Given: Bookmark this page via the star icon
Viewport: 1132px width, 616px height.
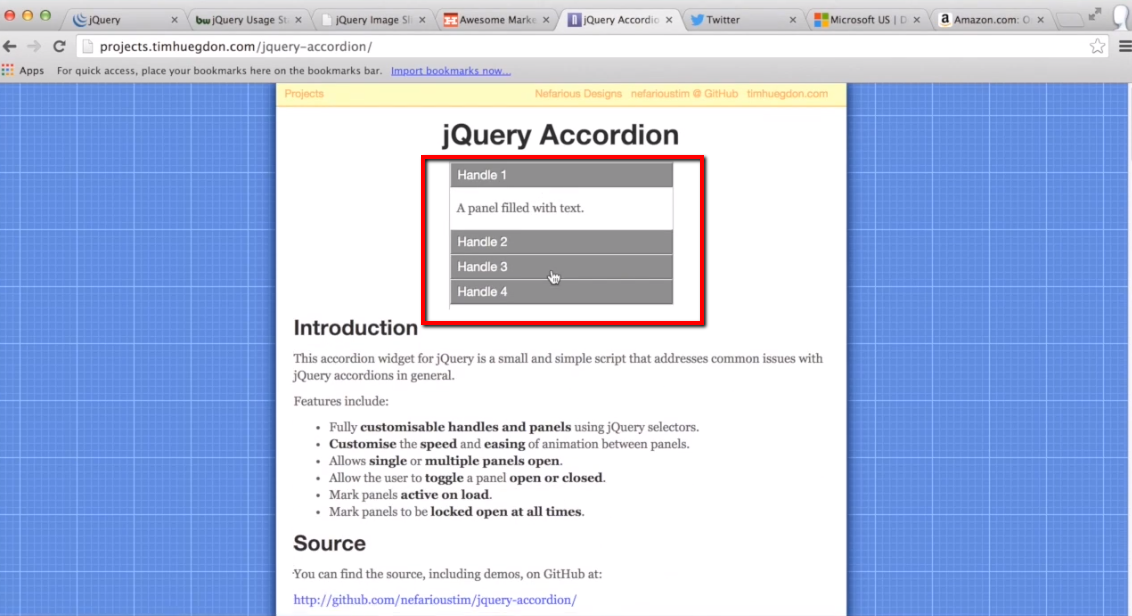Looking at the screenshot, I should (1097, 45).
